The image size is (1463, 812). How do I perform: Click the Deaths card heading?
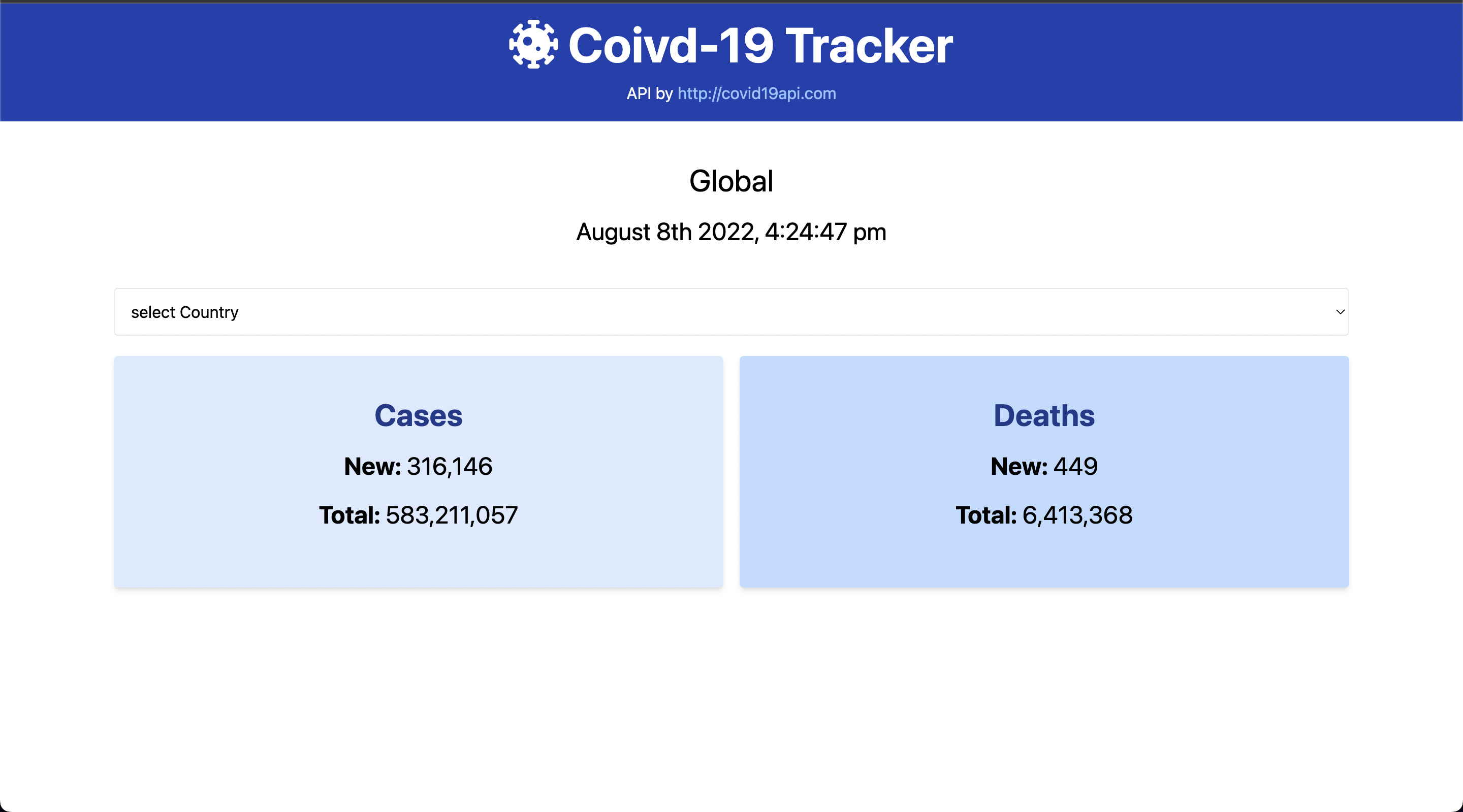[1044, 415]
